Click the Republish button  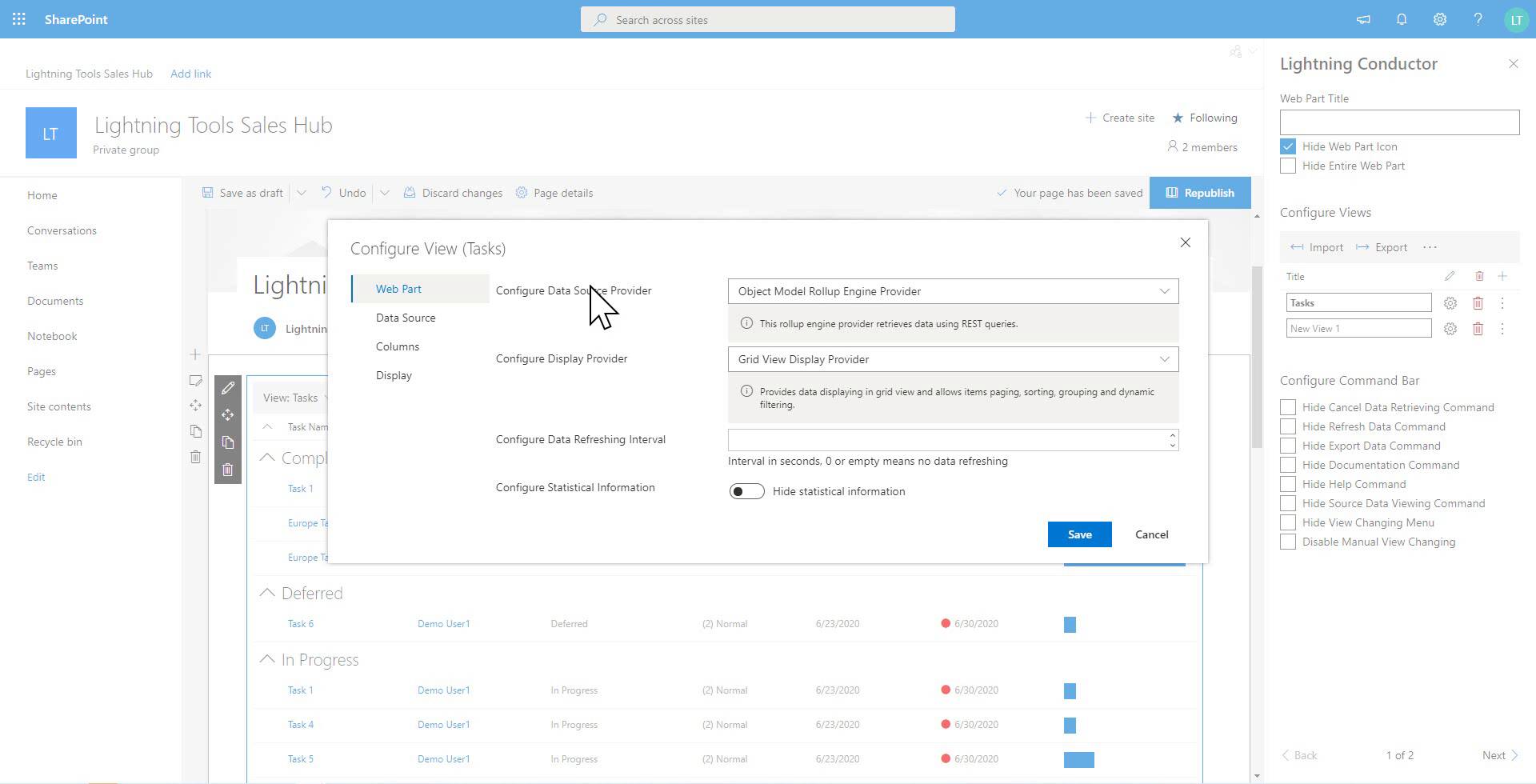1200,193
